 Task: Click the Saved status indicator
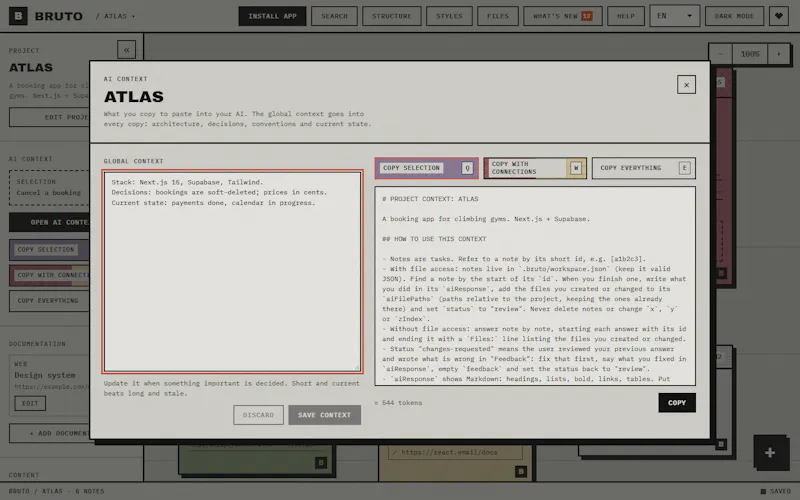click(776, 491)
